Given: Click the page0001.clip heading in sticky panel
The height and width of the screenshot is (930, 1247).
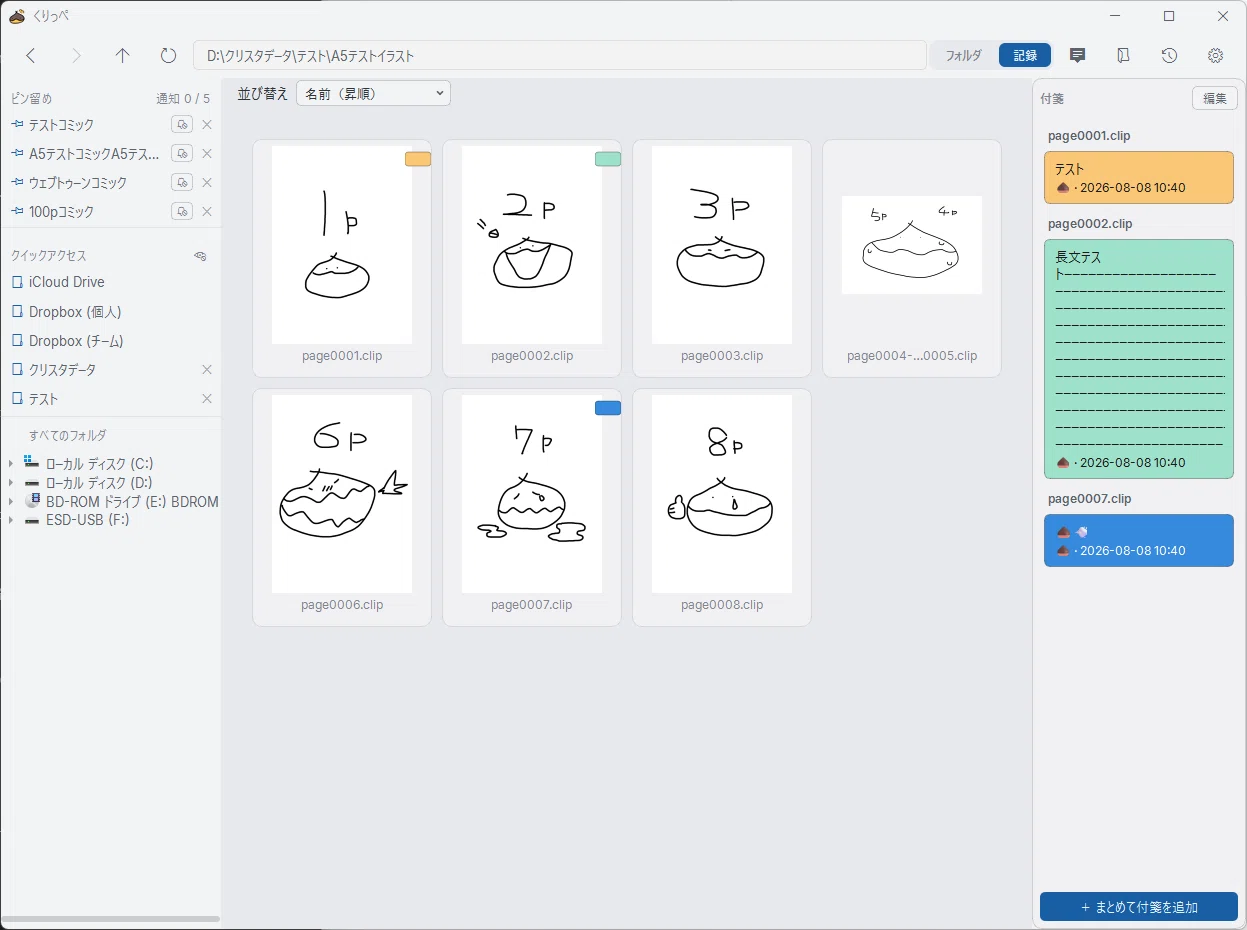Looking at the screenshot, I should coord(1090,136).
